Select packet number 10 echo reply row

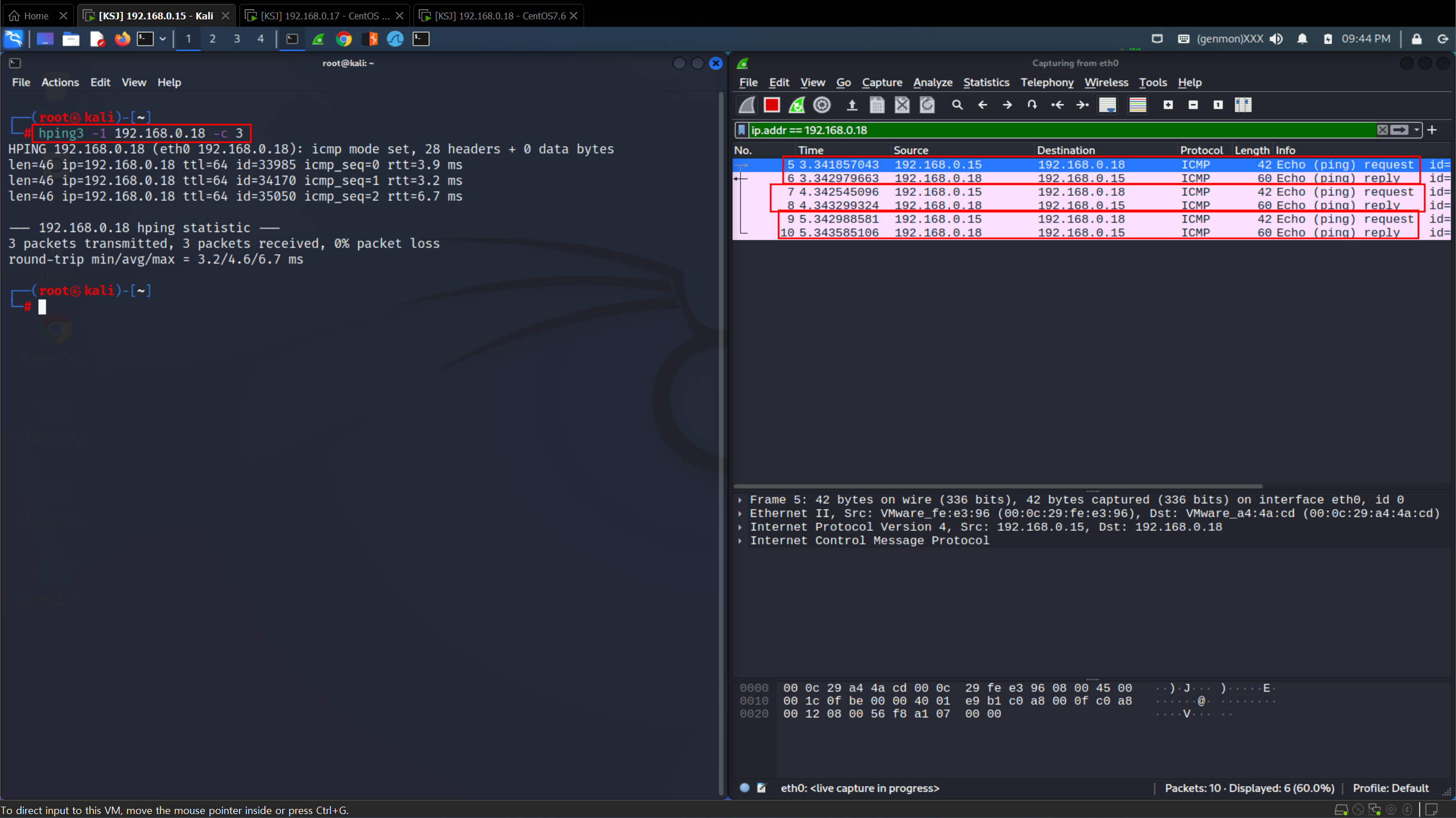pos(1081,233)
